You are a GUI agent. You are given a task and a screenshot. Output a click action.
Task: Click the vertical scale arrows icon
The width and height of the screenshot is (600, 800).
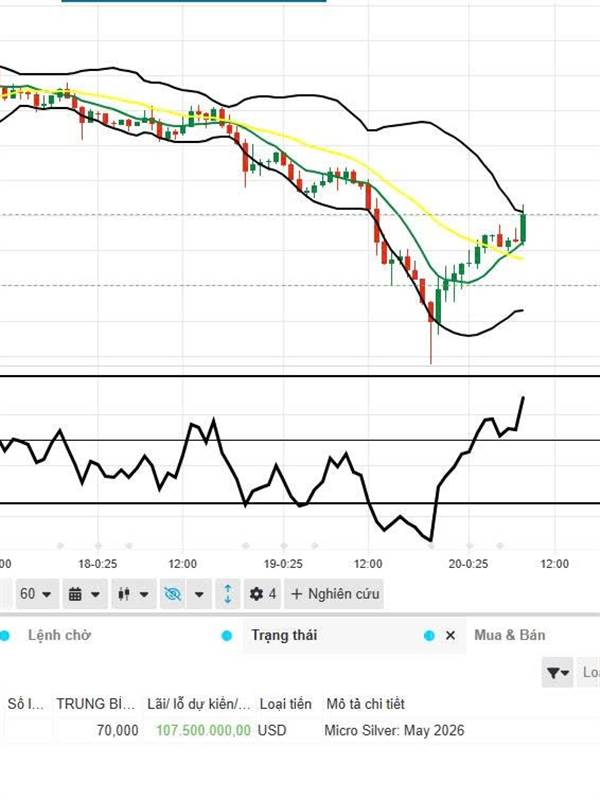(x=228, y=594)
